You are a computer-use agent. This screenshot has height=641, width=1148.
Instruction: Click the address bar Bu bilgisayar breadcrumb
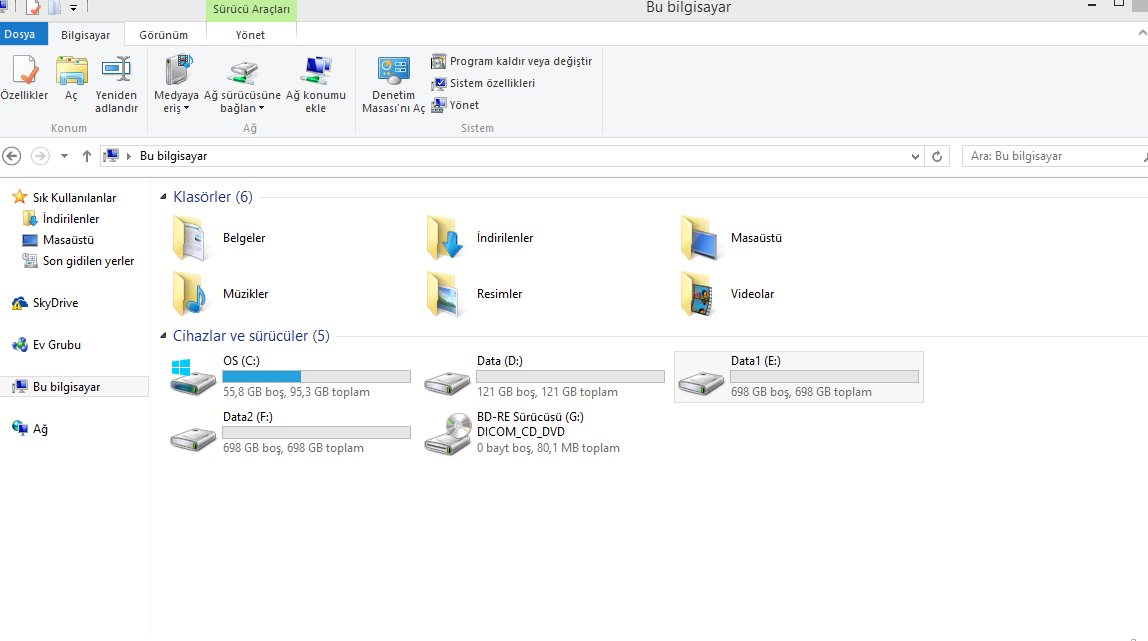[x=174, y=156]
